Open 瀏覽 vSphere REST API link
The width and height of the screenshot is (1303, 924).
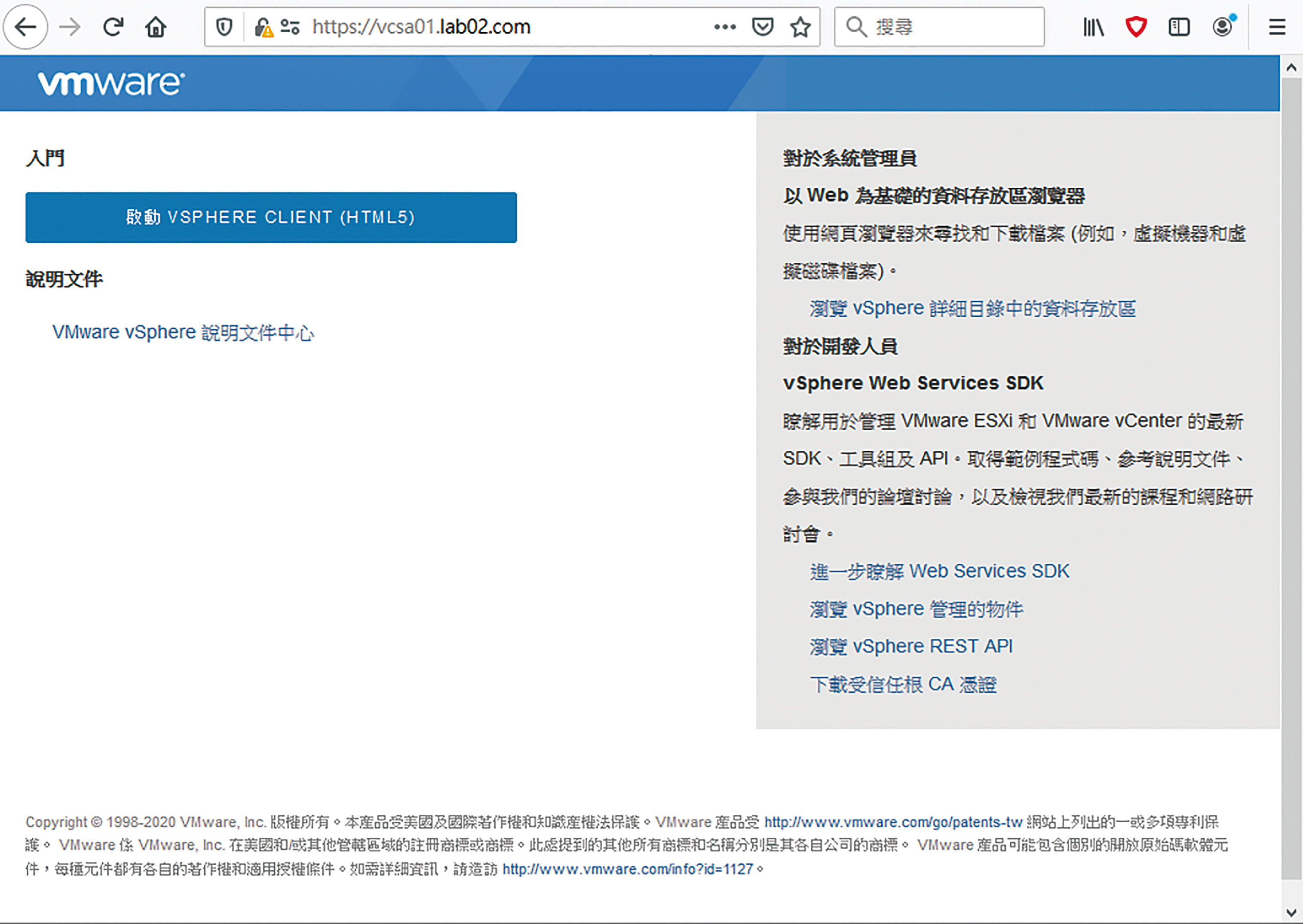[x=911, y=647]
